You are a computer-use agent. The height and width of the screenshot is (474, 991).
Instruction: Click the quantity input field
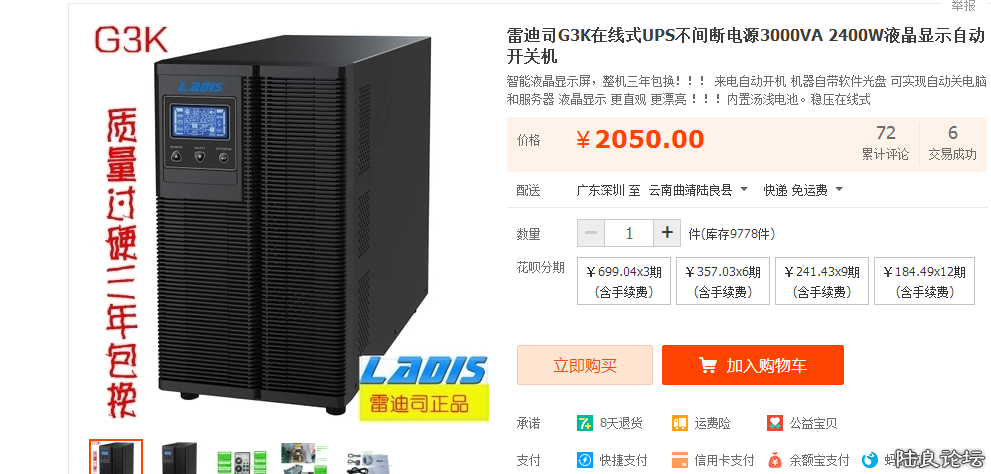point(629,233)
